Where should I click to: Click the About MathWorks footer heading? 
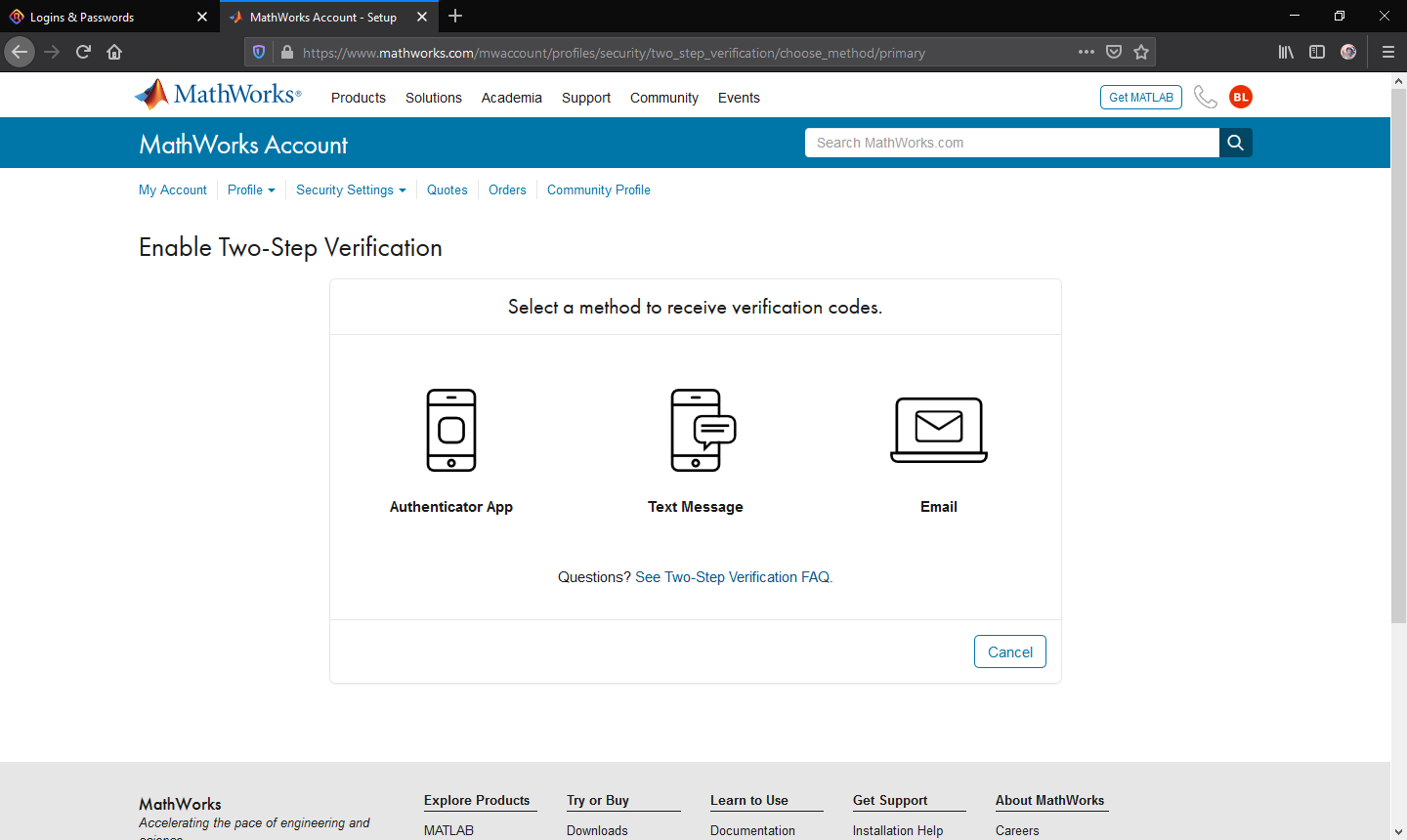click(1050, 800)
